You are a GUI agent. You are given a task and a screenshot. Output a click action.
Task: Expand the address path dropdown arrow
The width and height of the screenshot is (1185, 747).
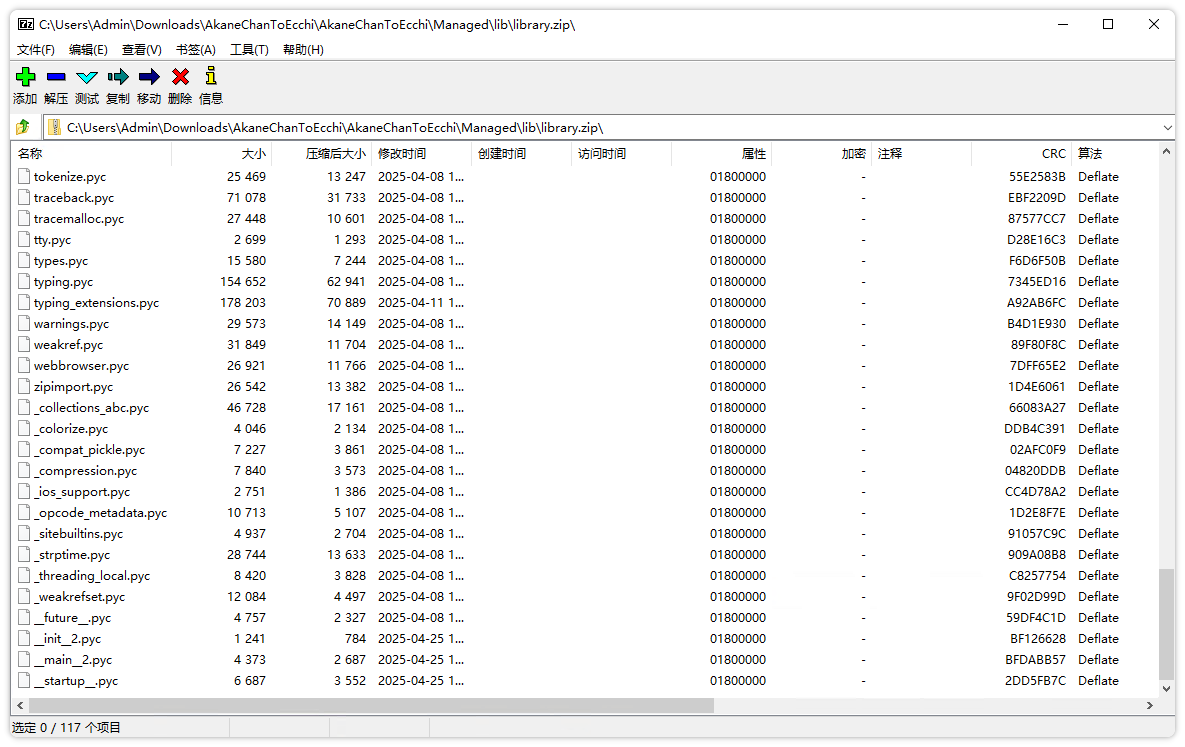pyautogui.click(x=1167, y=128)
